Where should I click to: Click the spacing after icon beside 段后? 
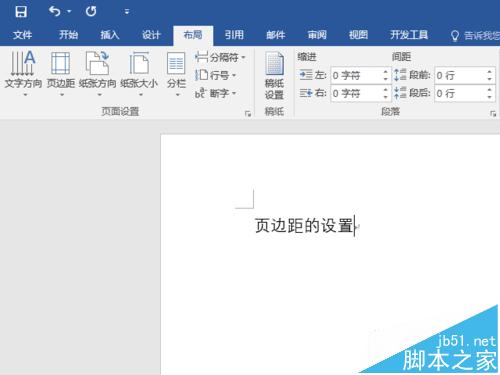coord(400,93)
